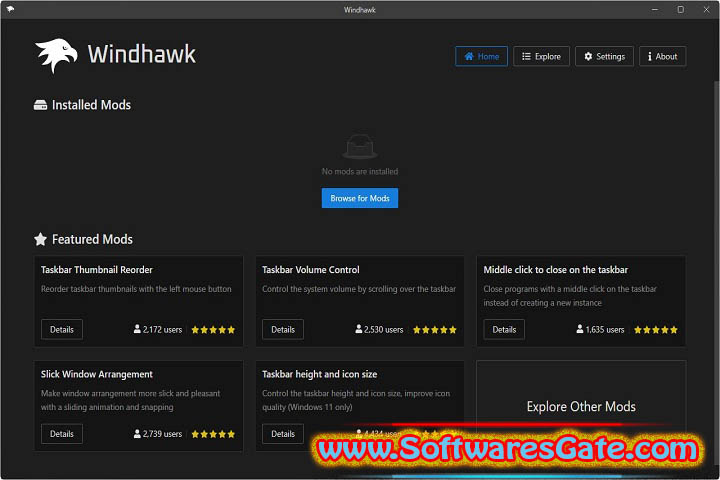Click the Featured Mods heading
The image size is (720, 480).
[92, 239]
